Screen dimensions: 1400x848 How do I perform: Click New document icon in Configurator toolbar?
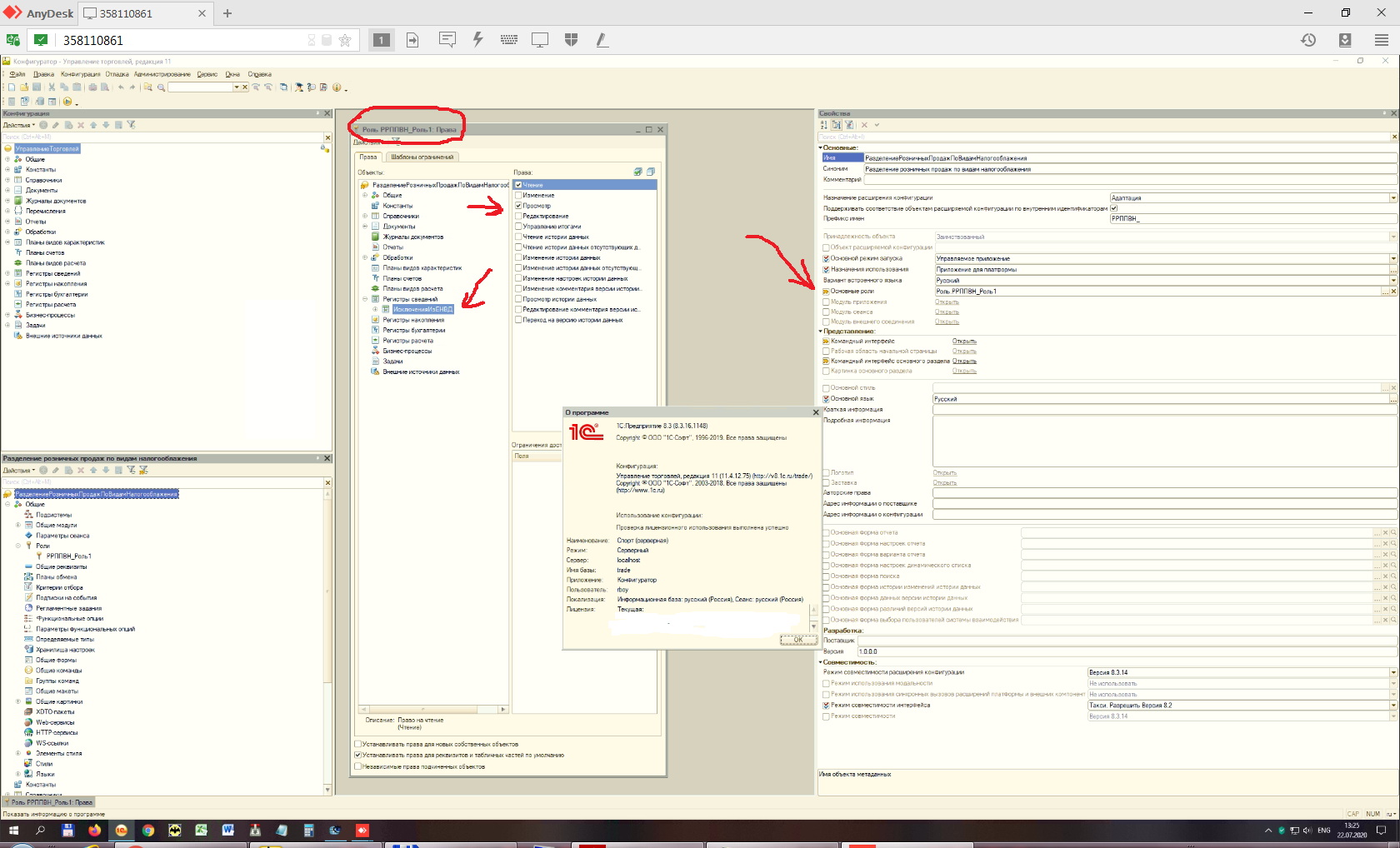point(12,87)
